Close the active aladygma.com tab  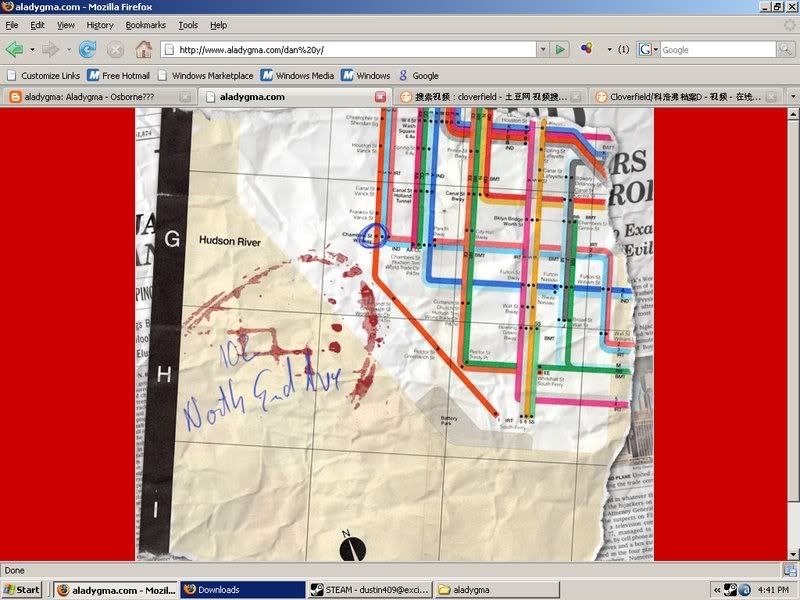380,97
